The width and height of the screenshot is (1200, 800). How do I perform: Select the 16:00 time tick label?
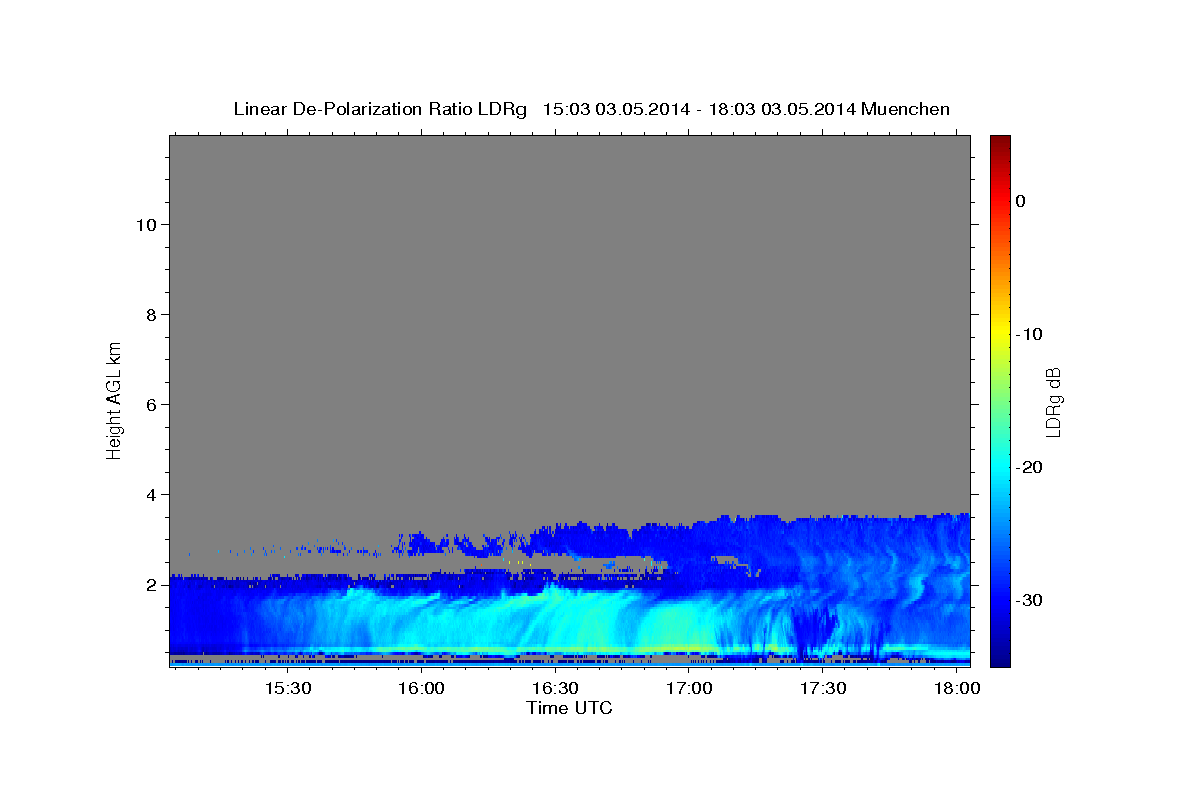pyautogui.click(x=421, y=689)
